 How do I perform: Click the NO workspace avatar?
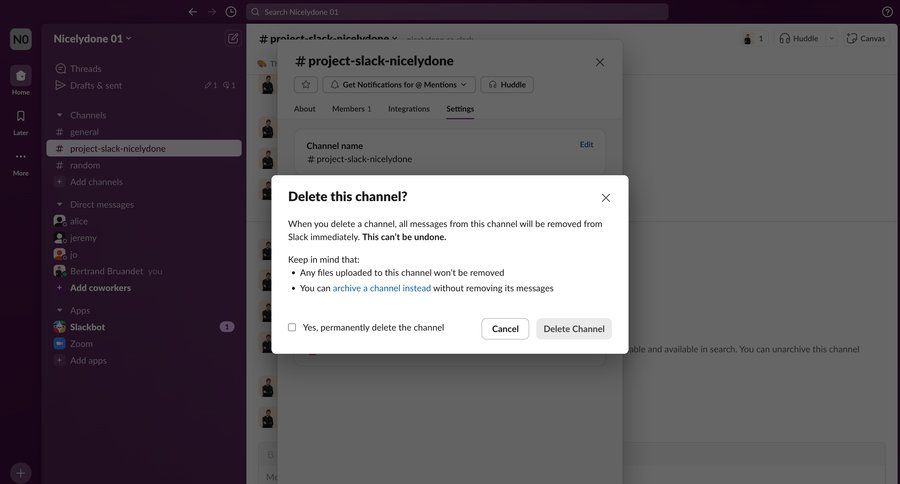pyautogui.click(x=21, y=39)
